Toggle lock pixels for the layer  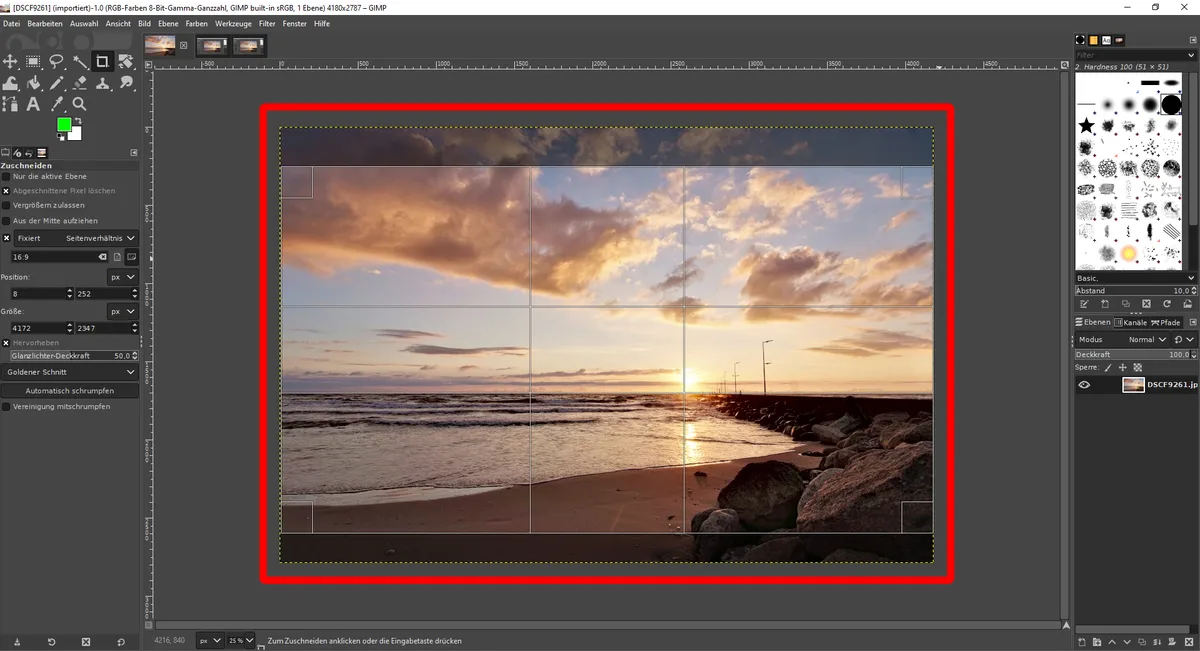tap(1108, 367)
